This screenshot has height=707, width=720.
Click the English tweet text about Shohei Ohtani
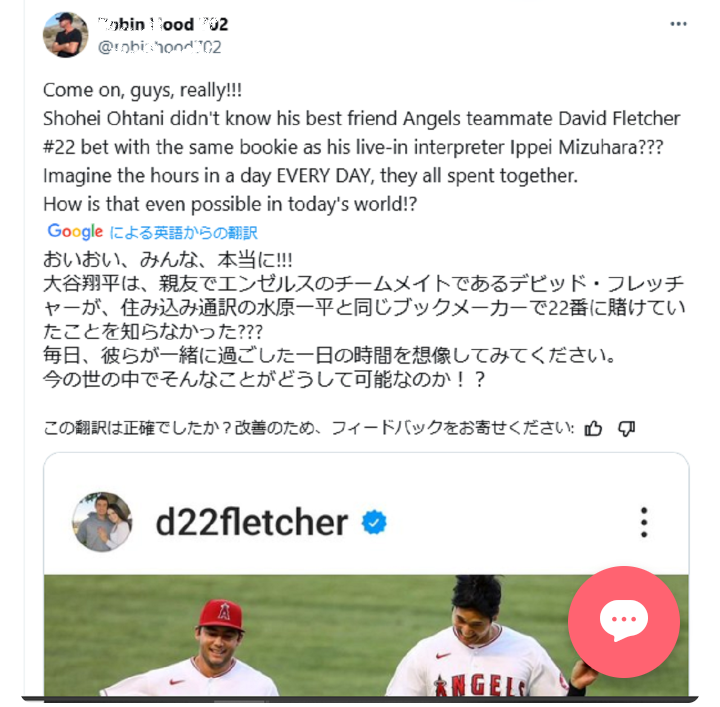tap(361, 147)
